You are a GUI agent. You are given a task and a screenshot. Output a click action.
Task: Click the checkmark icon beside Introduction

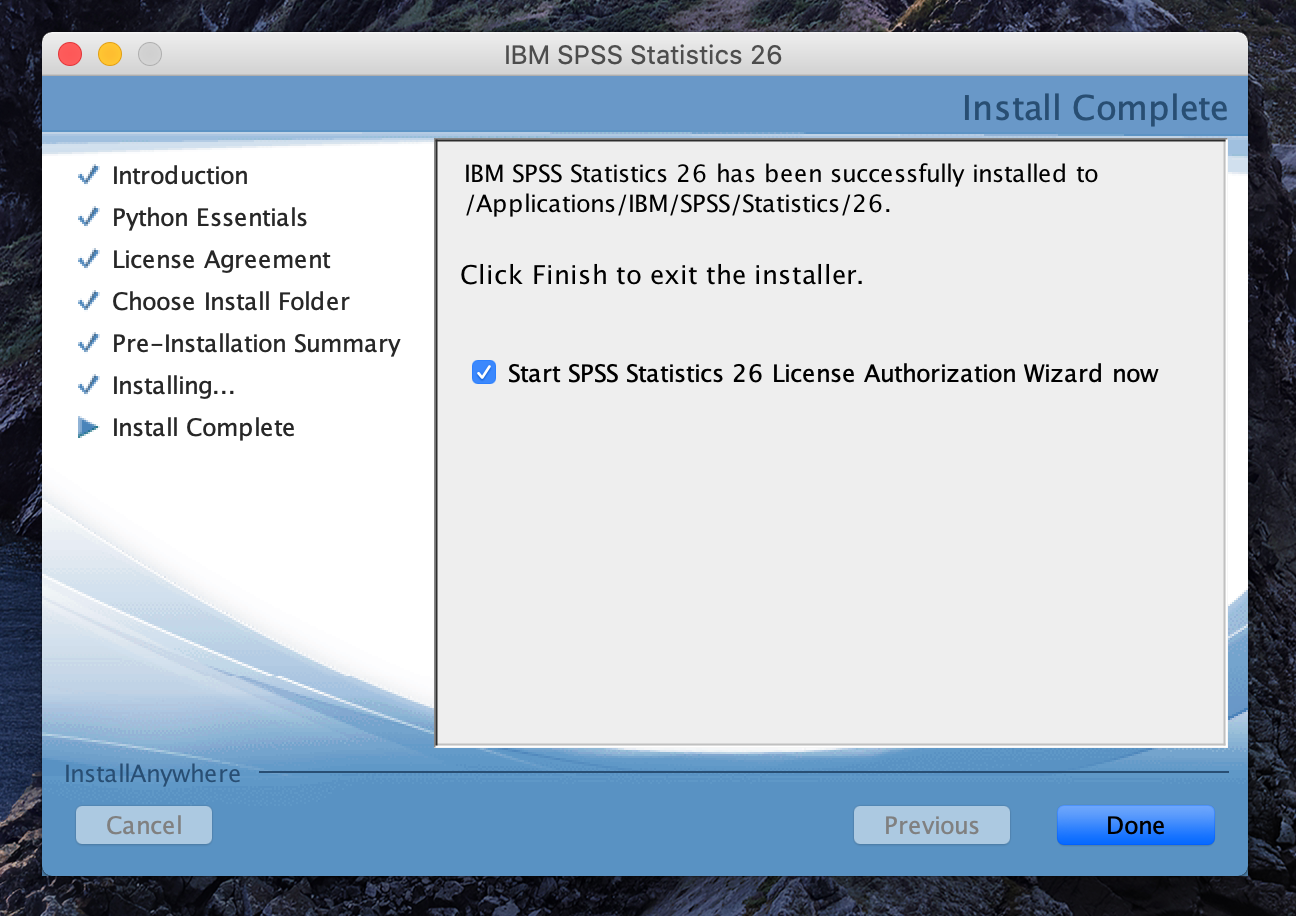pos(89,175)
